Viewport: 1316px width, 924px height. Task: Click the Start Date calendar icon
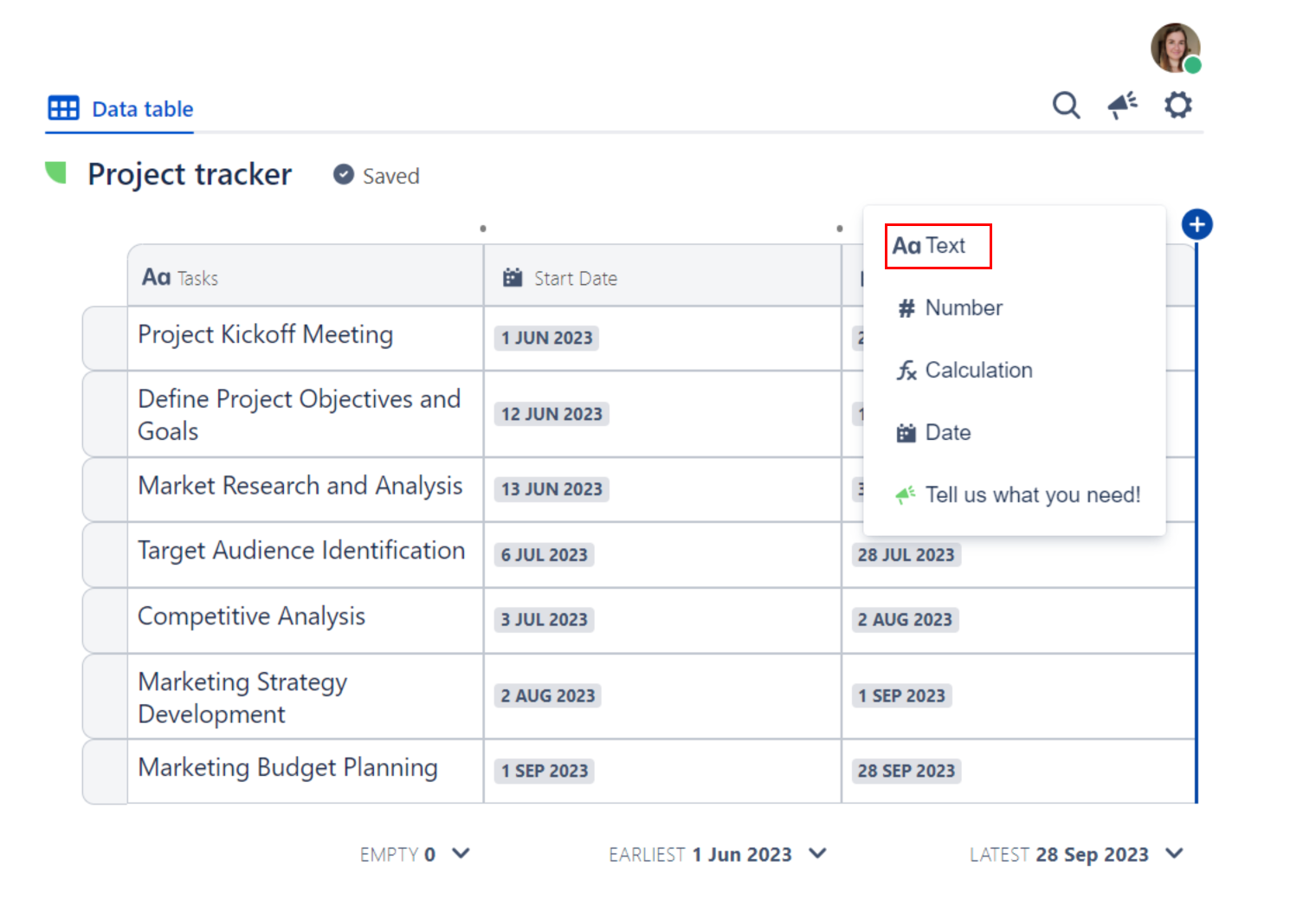coord(513,278)
